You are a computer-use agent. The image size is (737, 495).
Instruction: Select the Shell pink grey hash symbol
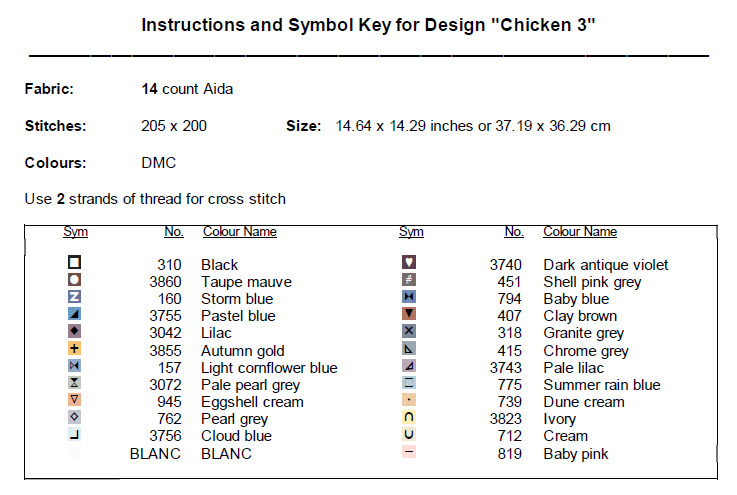tap(409, 281)
